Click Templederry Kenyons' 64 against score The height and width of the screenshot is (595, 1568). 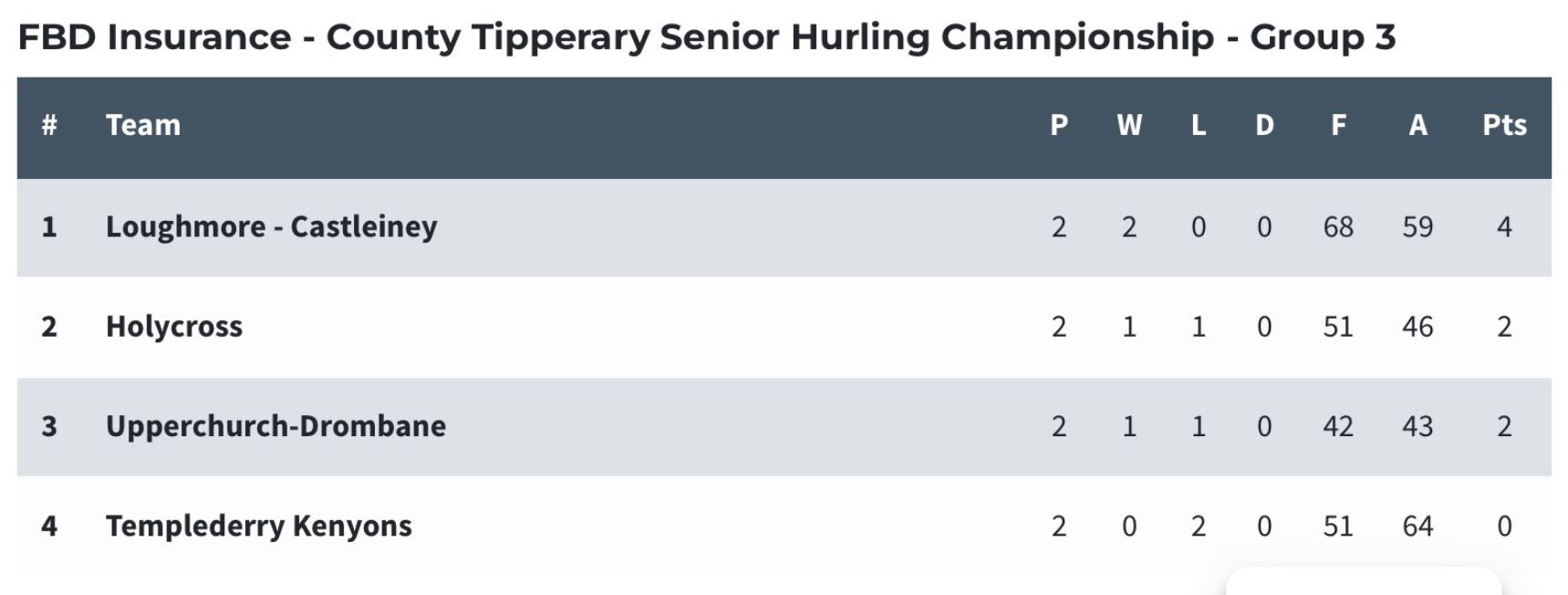(1417, 527)
